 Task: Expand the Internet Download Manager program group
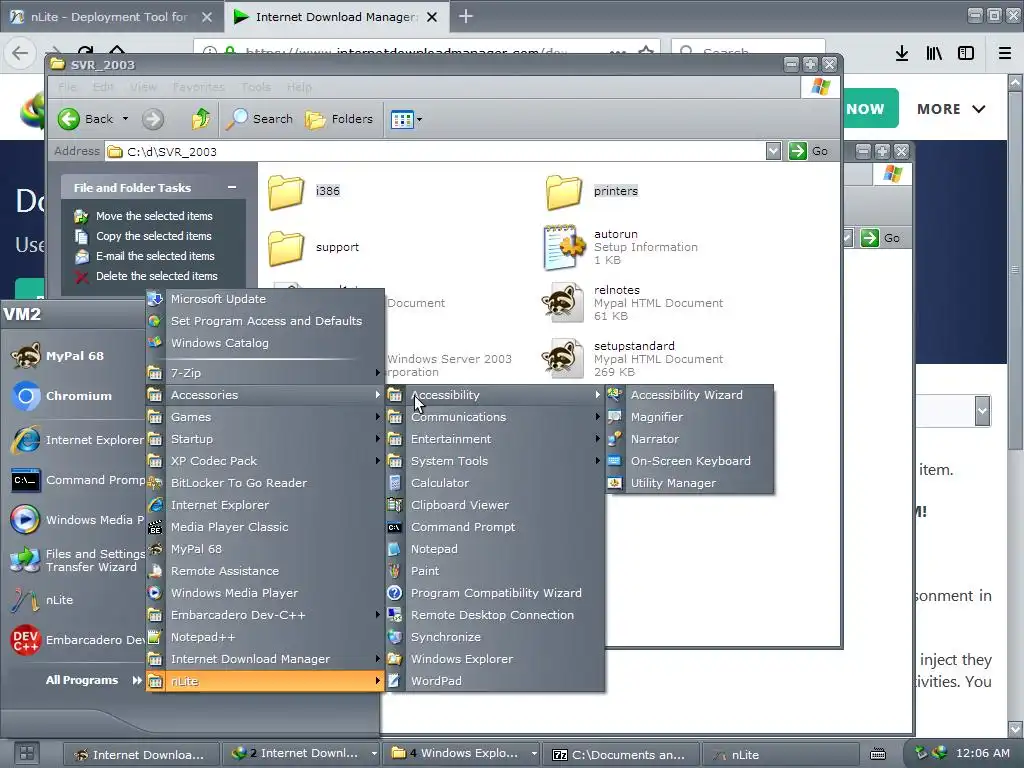[264, 659]
